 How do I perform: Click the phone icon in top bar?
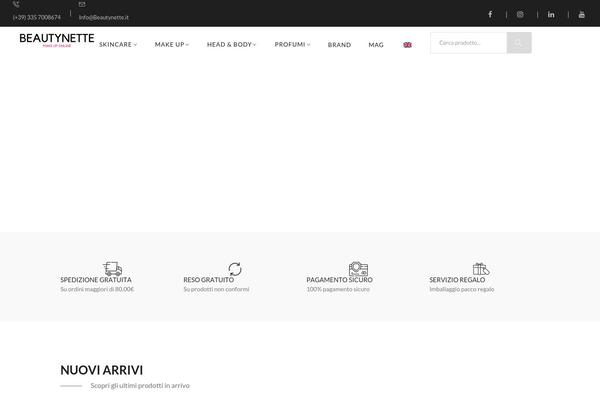point(16,4)
